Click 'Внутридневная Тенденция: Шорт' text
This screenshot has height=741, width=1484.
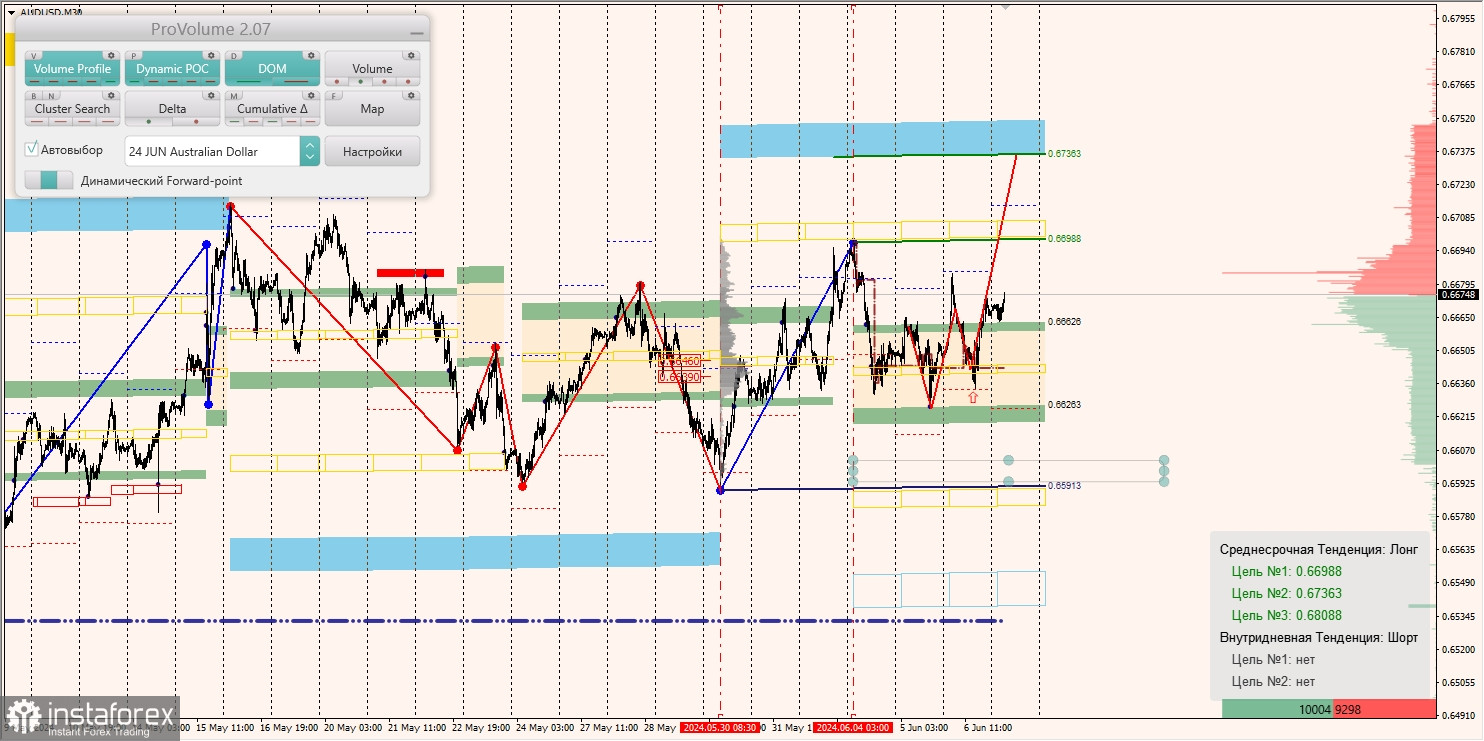[1319, 637]
